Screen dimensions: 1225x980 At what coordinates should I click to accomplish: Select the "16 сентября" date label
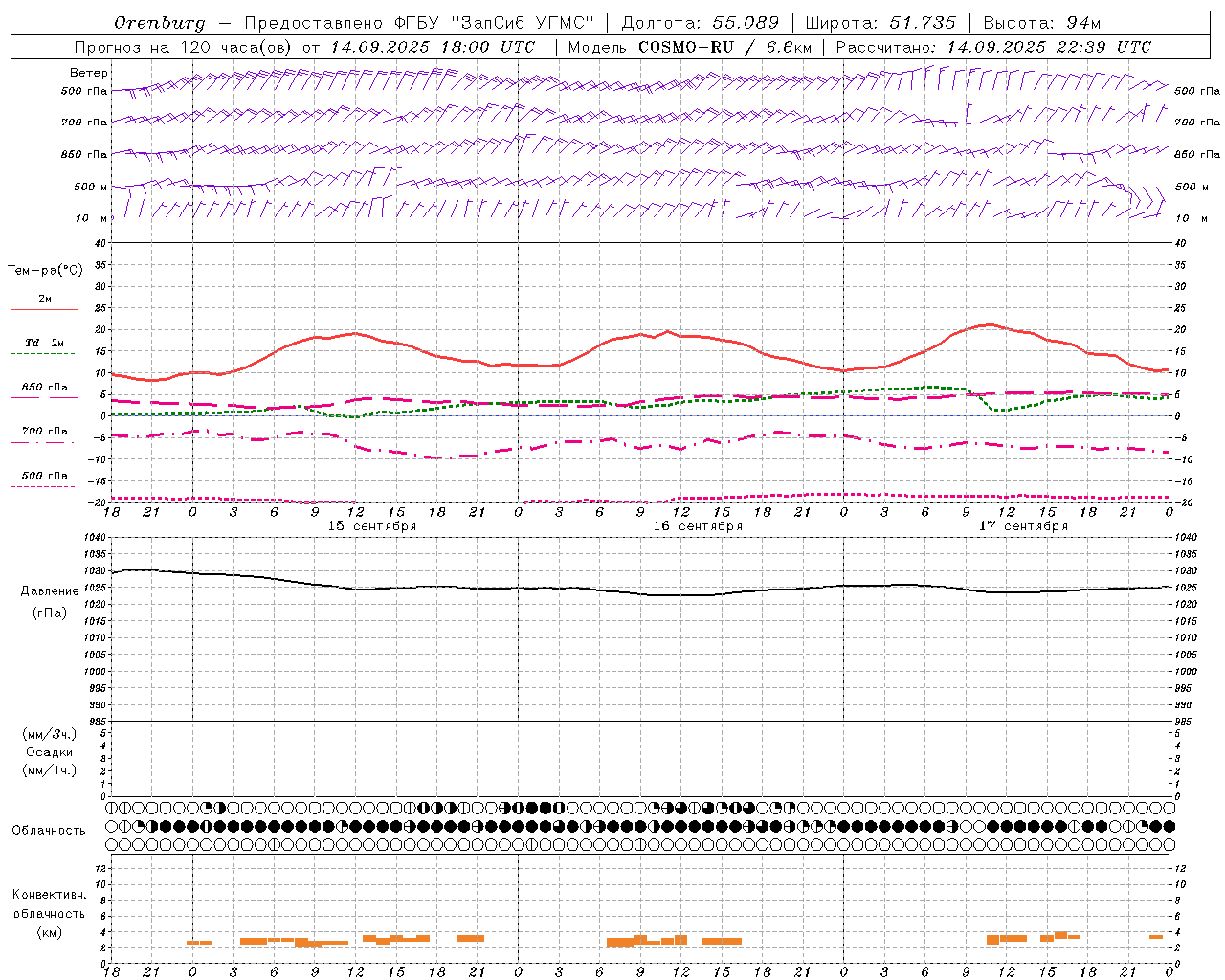(x=698, y=526)
